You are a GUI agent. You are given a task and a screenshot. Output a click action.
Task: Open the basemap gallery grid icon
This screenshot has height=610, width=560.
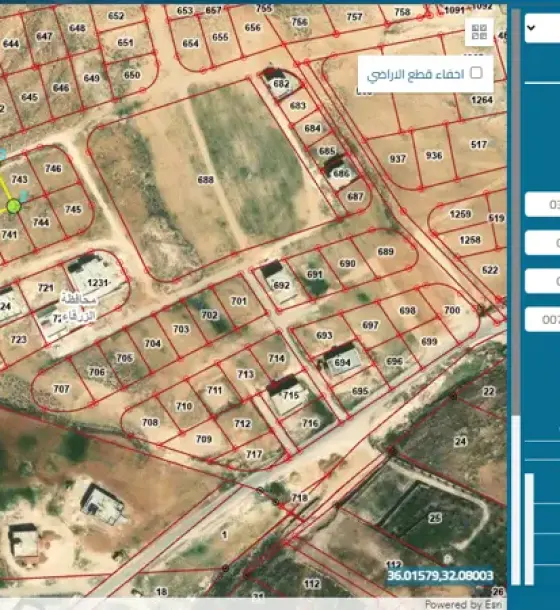pyautogui.click(x=479, y=32)
